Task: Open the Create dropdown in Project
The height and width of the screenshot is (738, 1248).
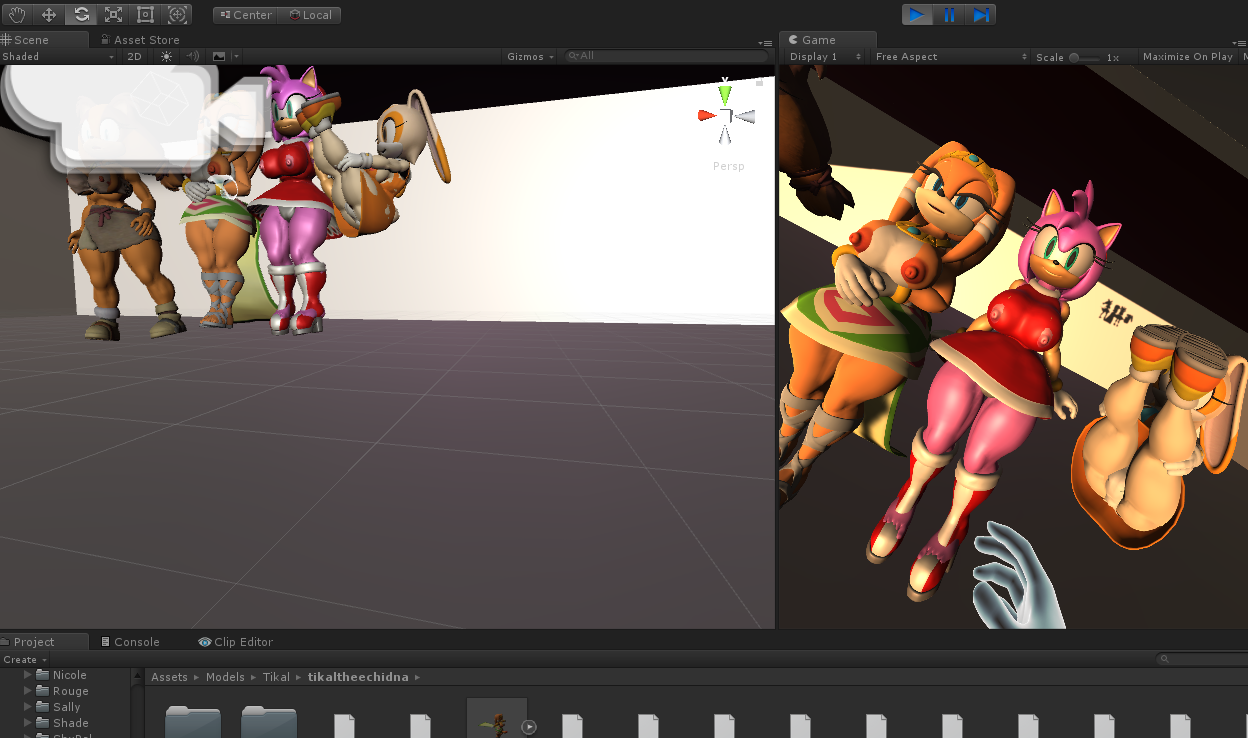Action: click(23, 660)
